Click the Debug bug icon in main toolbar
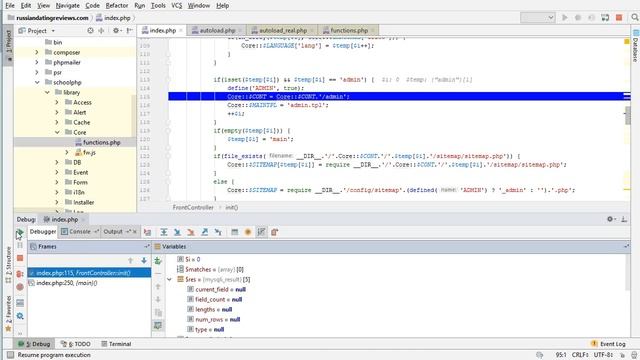The image size is (640, 360). [578, 18]
